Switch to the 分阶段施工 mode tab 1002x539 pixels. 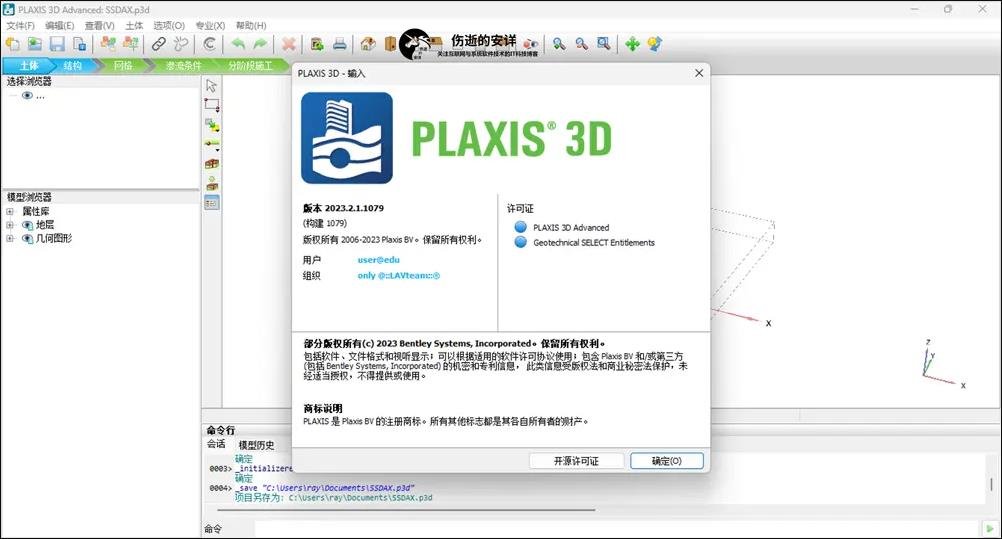(x=250, y=65)
